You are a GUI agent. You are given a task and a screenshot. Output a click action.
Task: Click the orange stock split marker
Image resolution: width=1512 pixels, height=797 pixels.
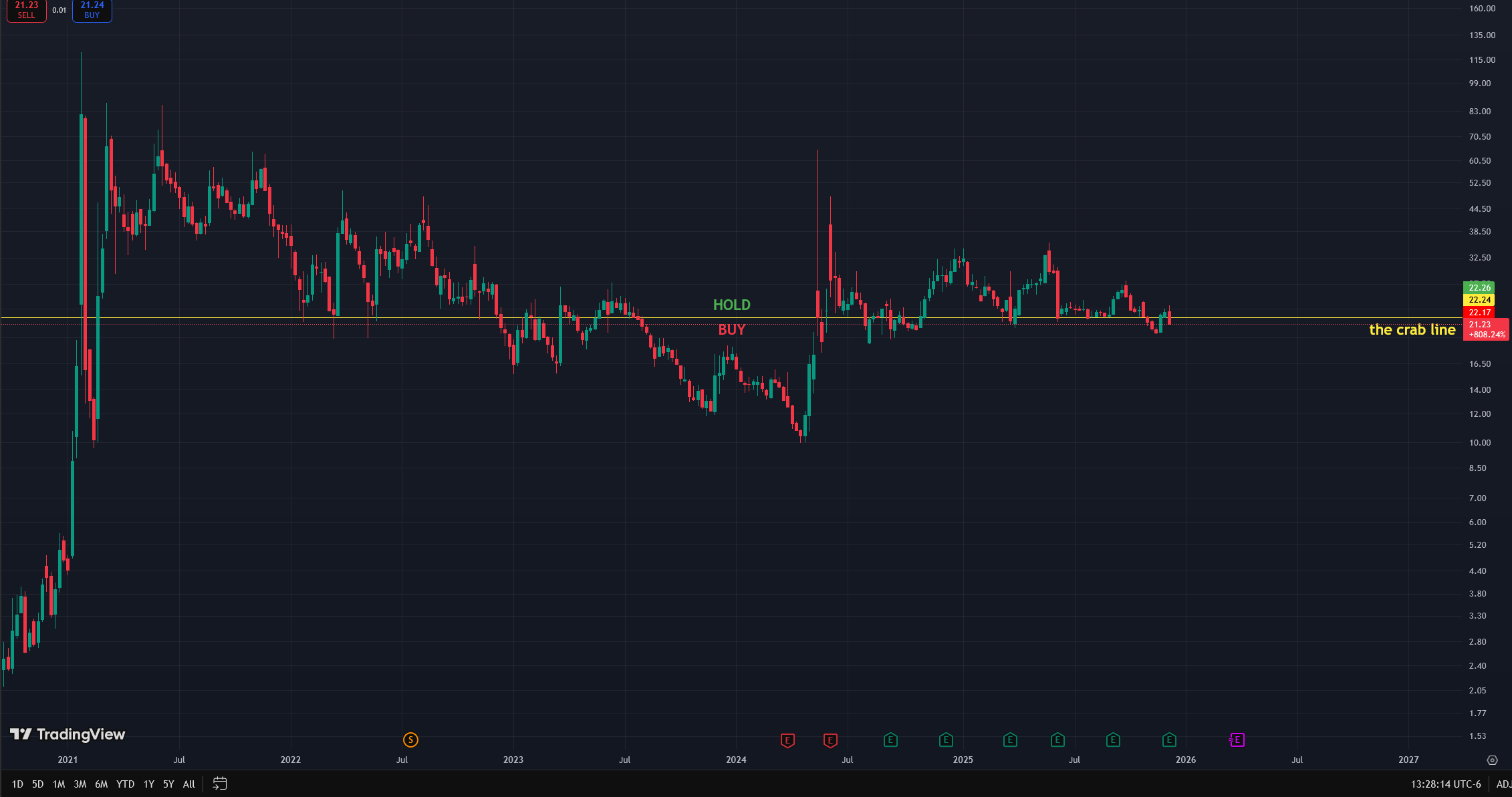point(410,740)
